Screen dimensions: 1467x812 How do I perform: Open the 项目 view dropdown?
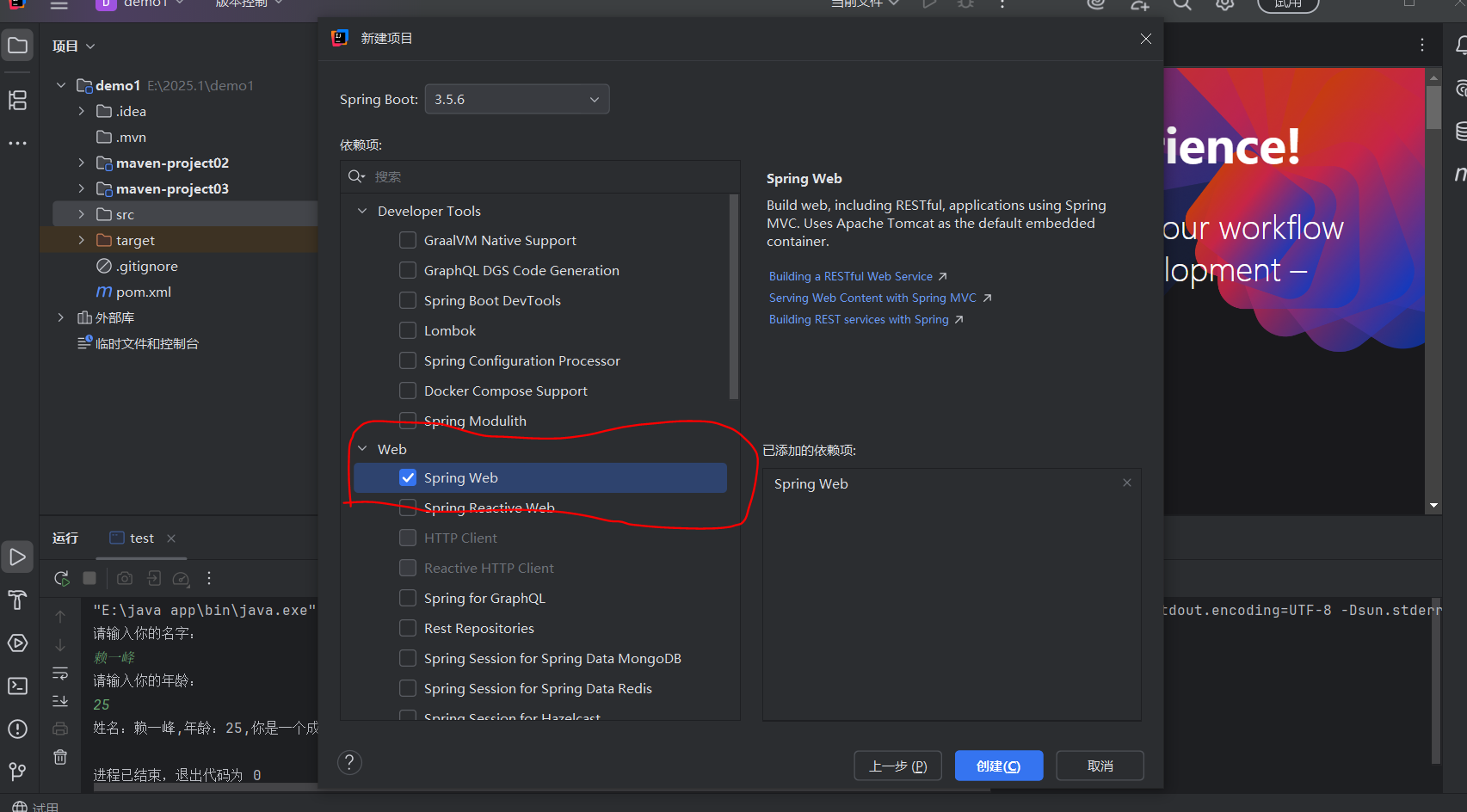coord(73,46)
